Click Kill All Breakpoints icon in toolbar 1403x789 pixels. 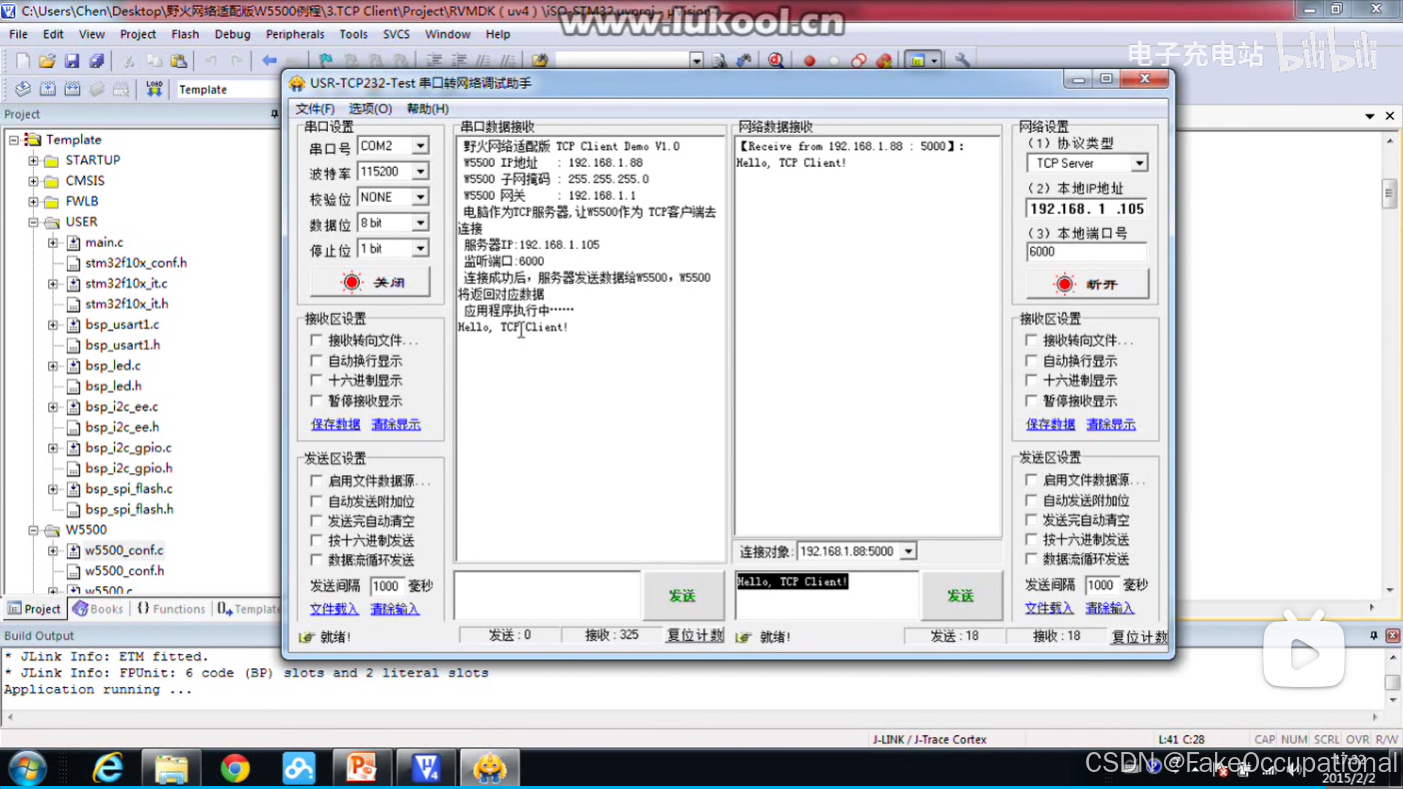tap(884, 61)
